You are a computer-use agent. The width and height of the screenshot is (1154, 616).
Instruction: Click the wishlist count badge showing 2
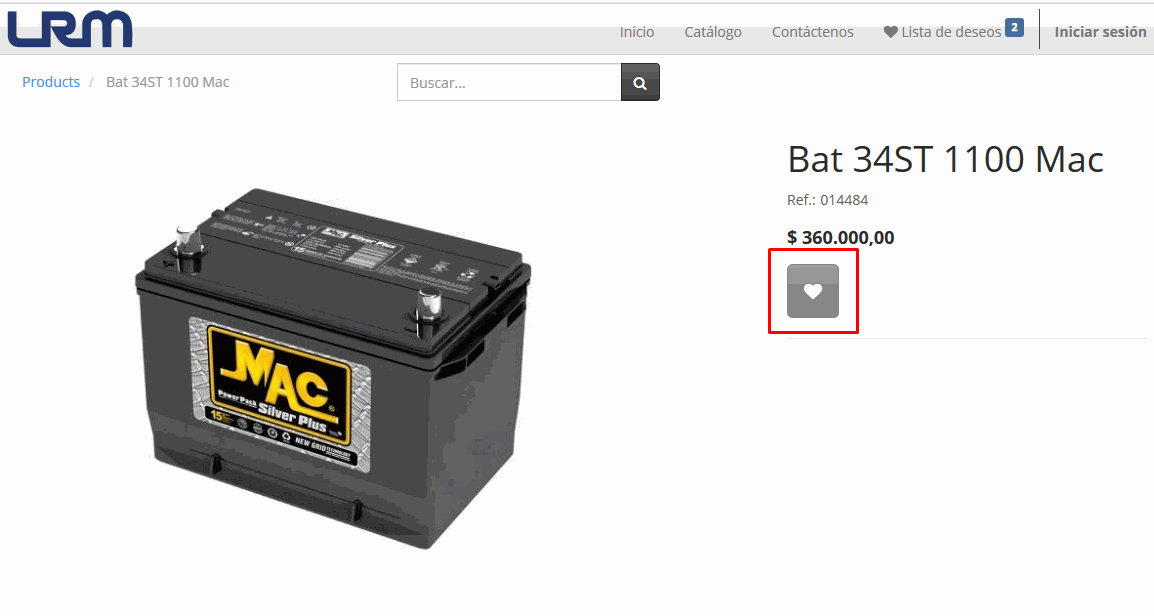coord(1014,28)
